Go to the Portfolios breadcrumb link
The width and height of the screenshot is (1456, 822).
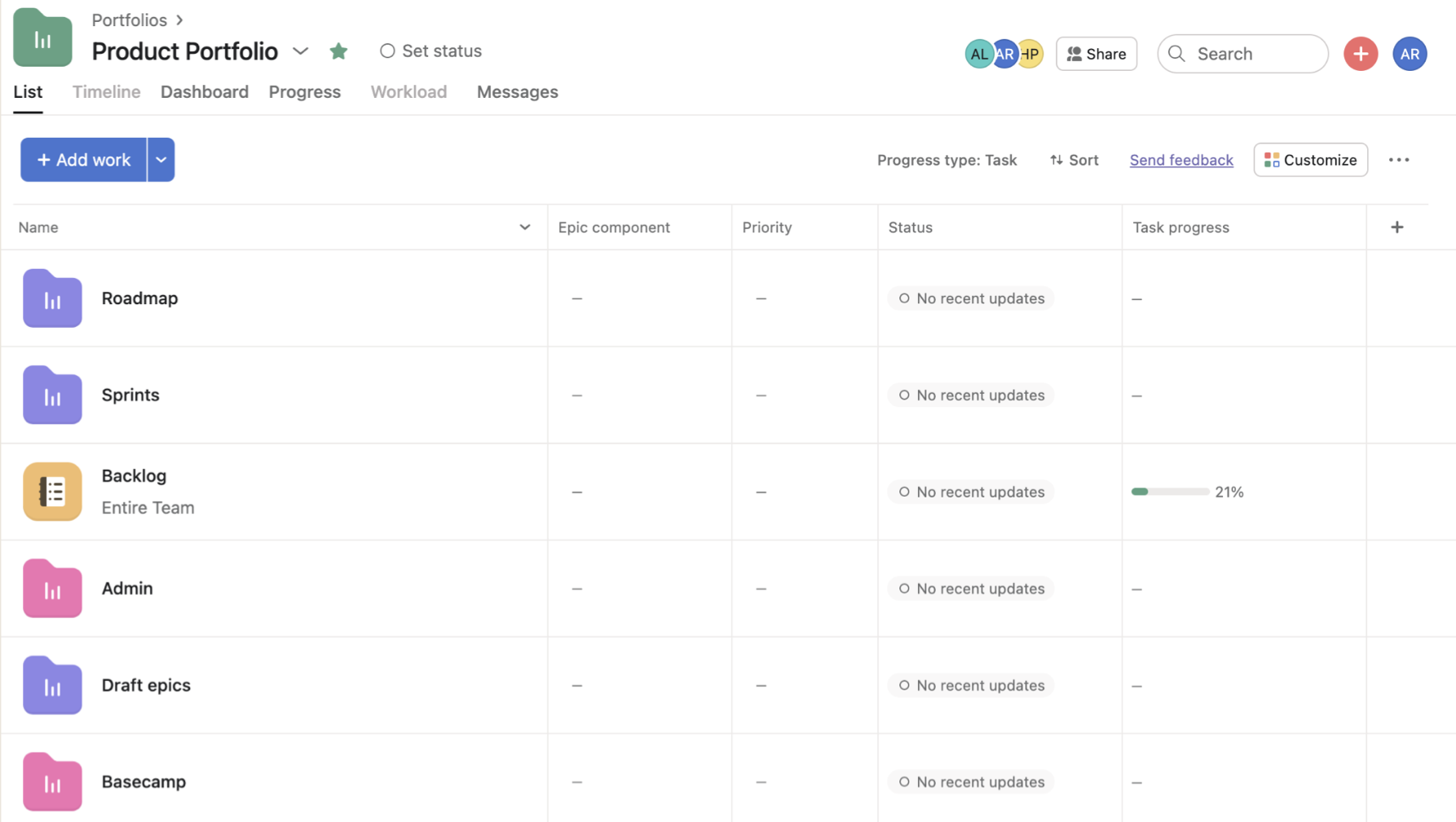pos(129,20)
